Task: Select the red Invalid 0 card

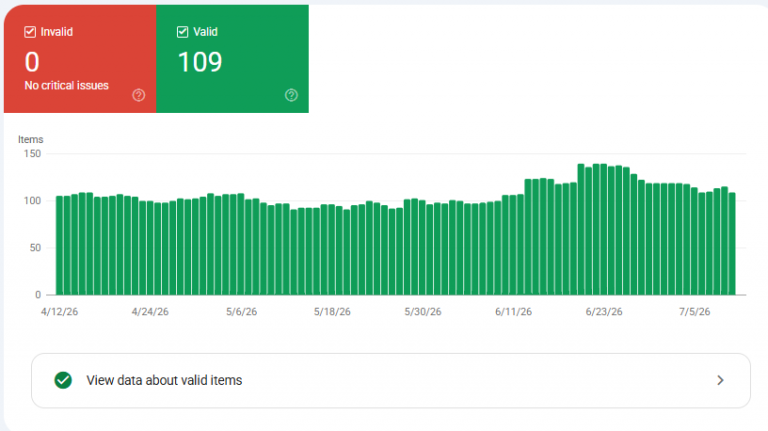Action: tap(80, 59)
